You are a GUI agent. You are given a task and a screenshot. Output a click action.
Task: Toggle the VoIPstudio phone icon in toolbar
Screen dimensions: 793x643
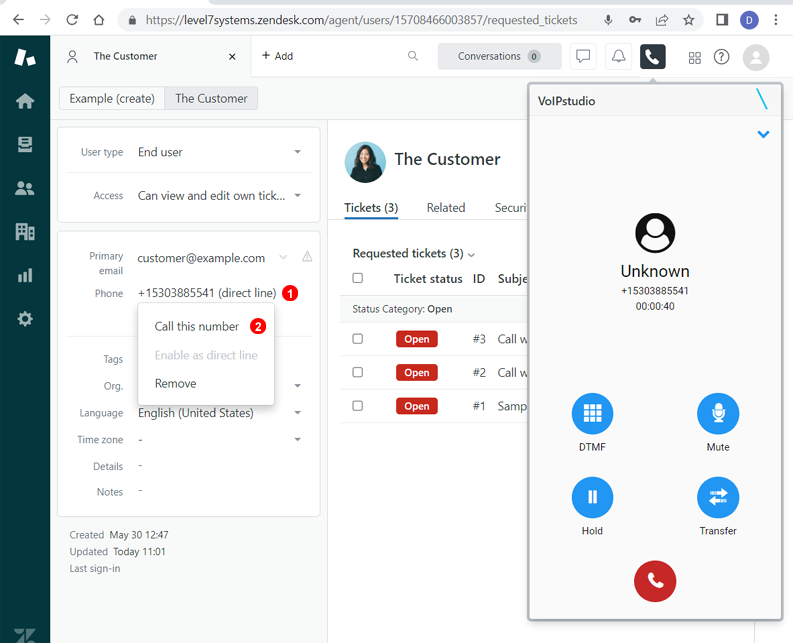click(x=652, y=56)
